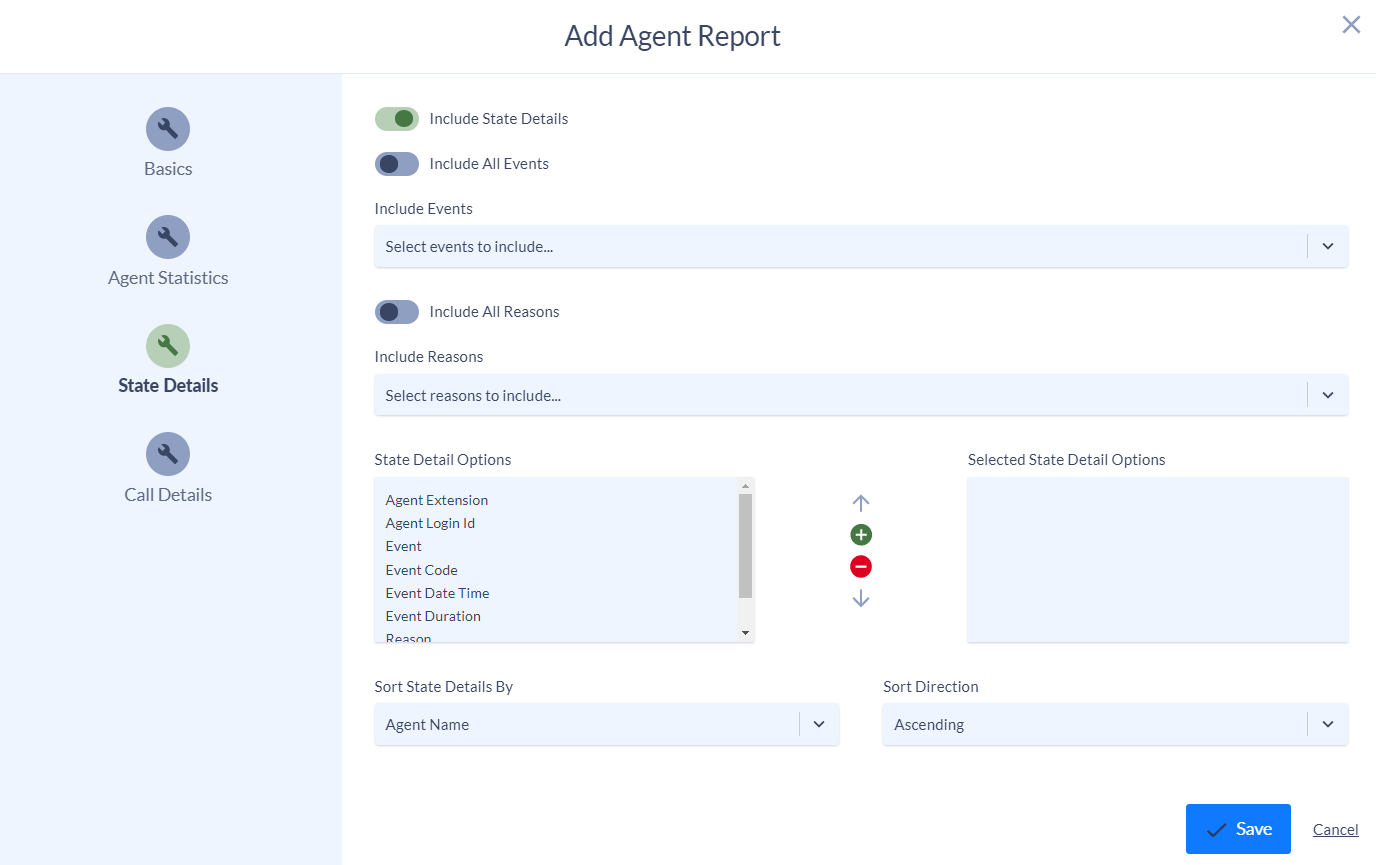1376x865 pixels.
Task: Open the events to include dropdown
Action: pos(1328,246)
